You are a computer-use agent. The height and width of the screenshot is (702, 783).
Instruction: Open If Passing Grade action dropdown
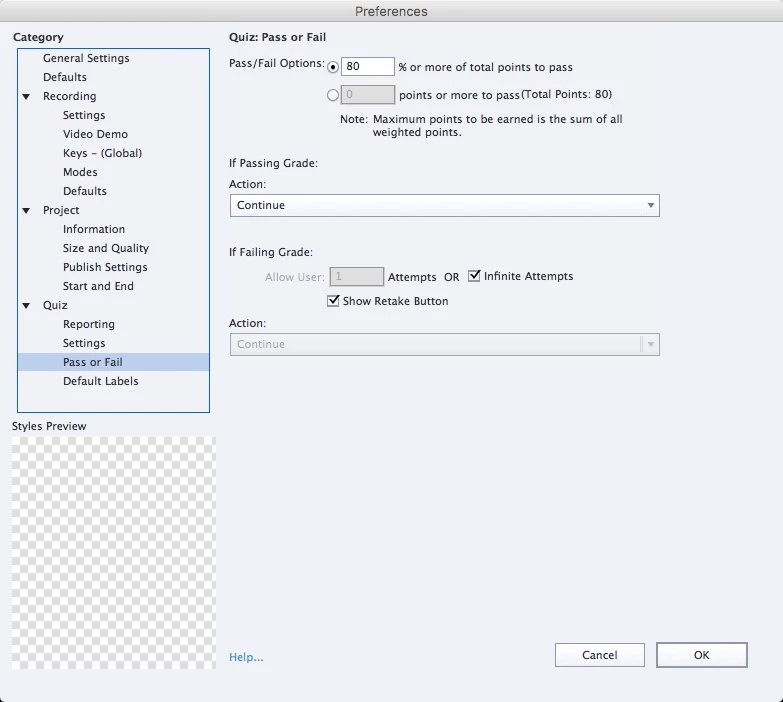[x=444, y=205]
